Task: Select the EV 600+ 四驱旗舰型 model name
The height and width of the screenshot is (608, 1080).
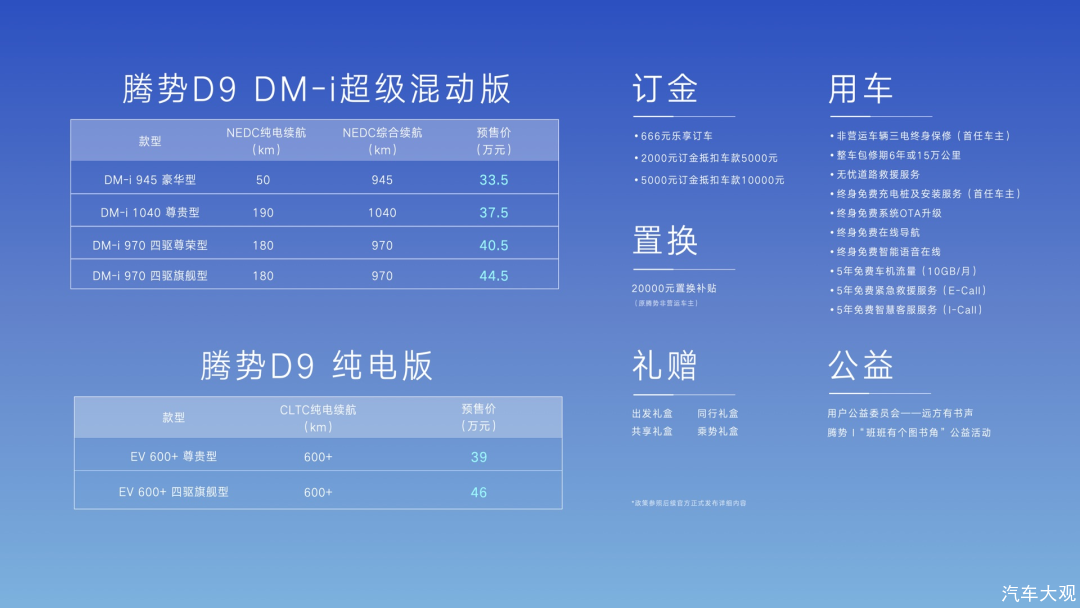Action: [174, 492]
